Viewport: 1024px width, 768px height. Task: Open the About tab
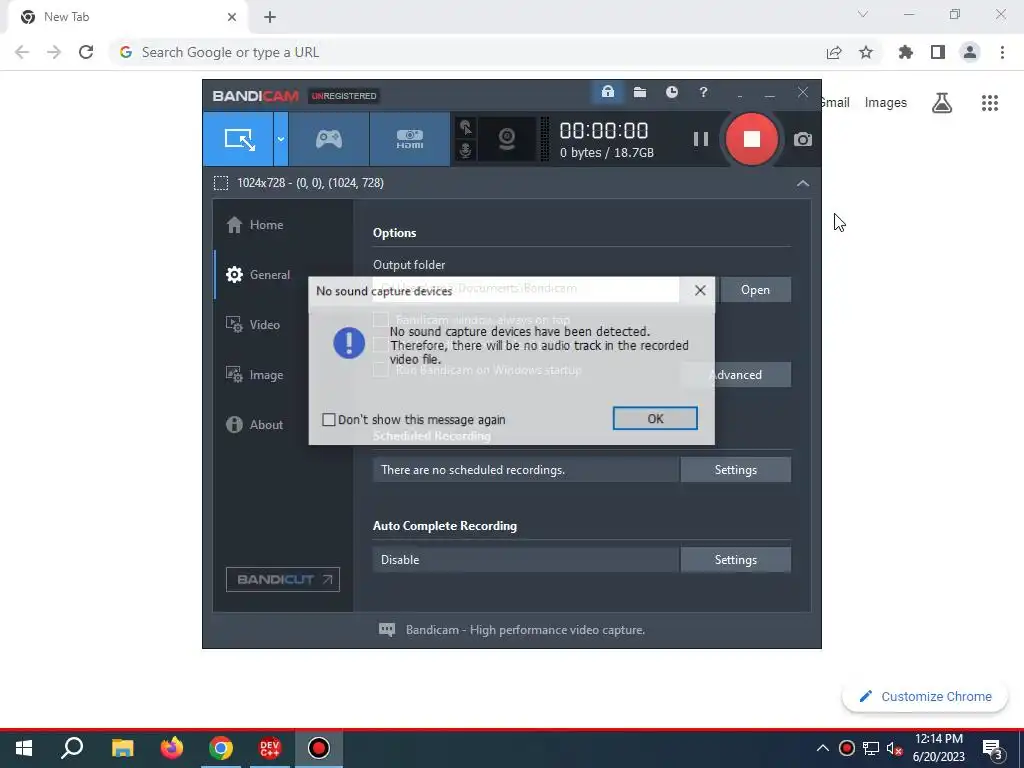(x=255, y=424)
